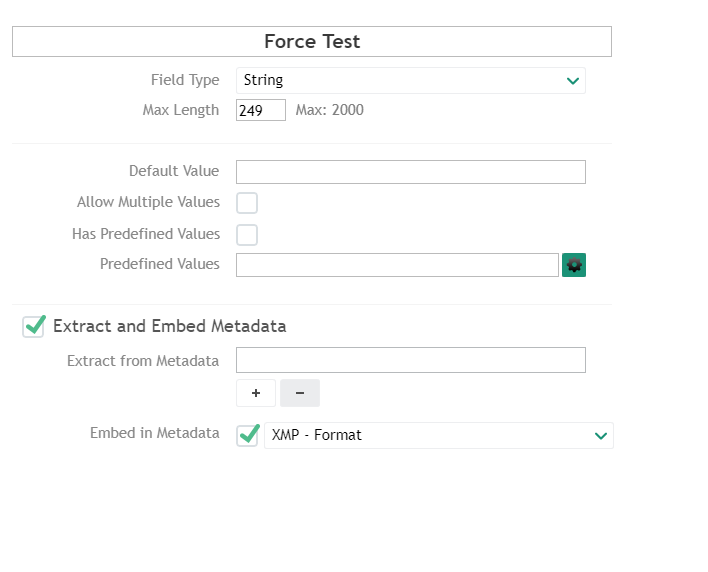
Task: Tick the Has Predefined Values checkbox
Action: pyautogui.click(x=247, y=235)
